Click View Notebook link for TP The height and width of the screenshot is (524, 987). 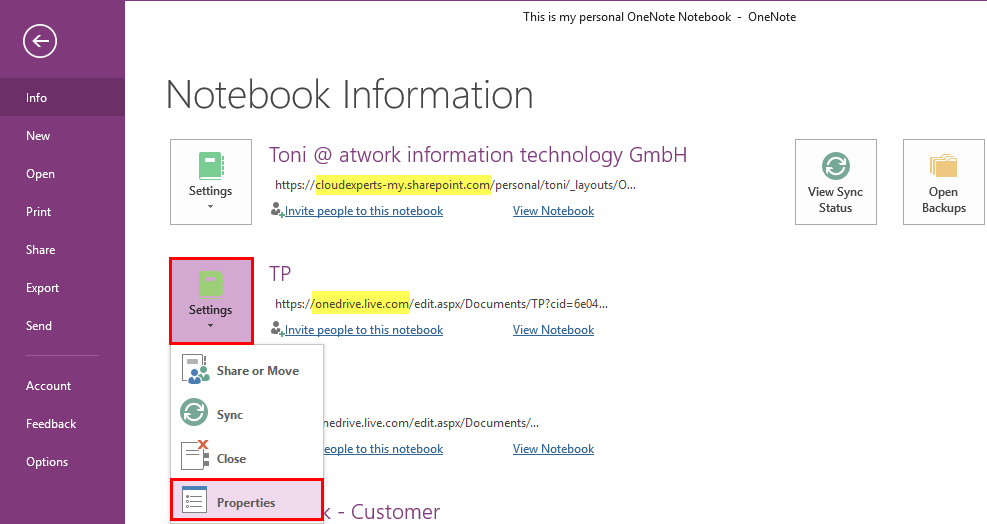coord(553,330)
